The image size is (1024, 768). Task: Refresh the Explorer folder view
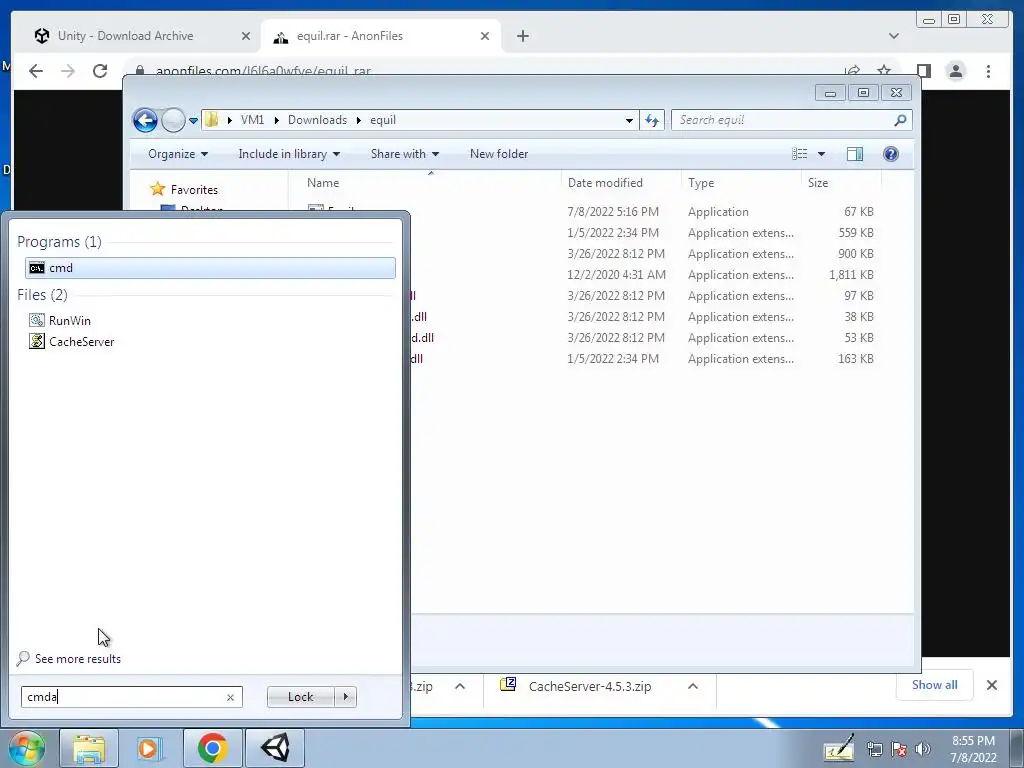tap(652, 120)
